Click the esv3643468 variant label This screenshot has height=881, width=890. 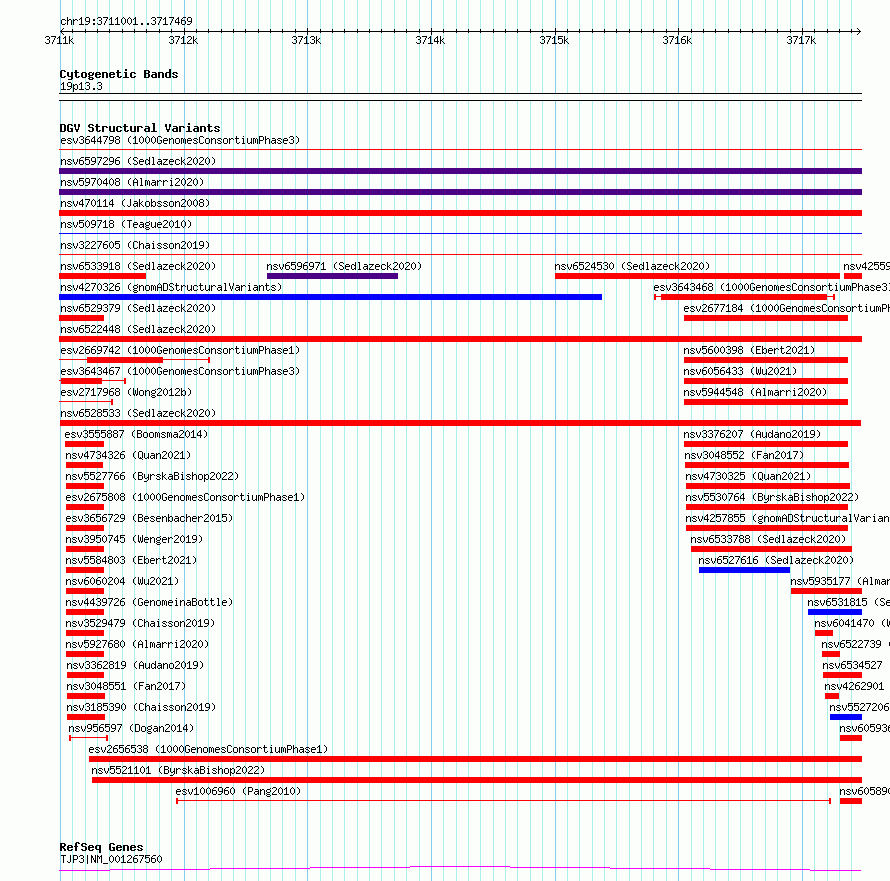pyautogui.click(x=771, y=287)
